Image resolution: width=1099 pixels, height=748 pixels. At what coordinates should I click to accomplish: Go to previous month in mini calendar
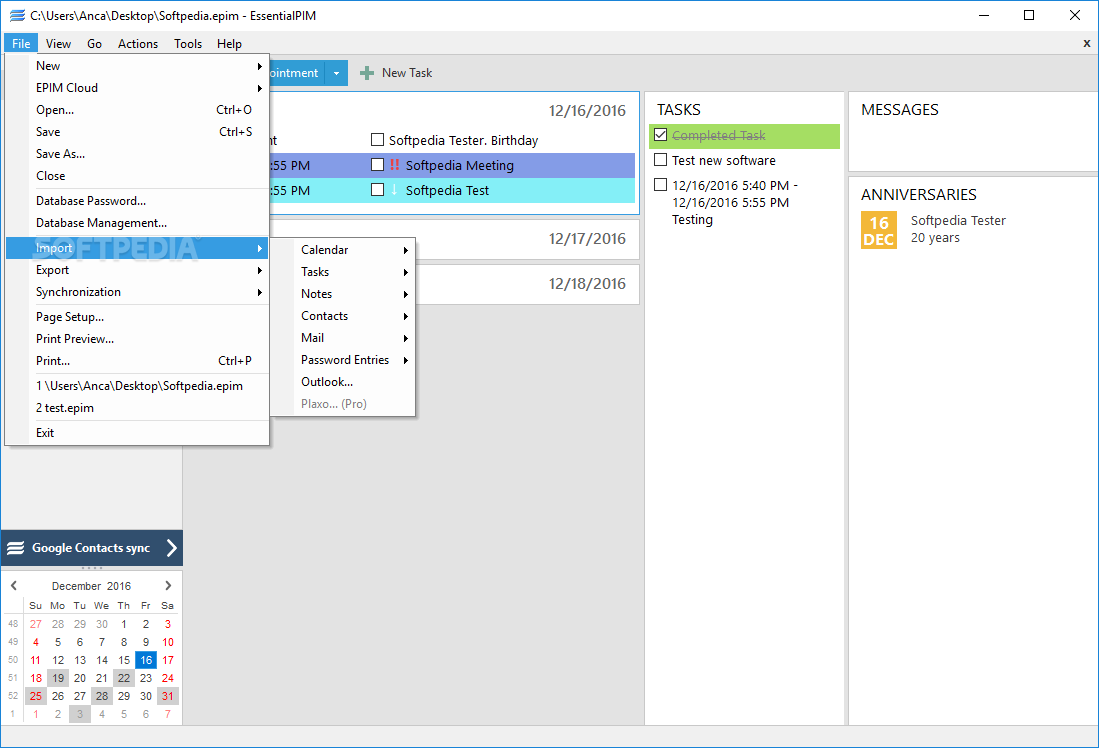pos(13,585)
